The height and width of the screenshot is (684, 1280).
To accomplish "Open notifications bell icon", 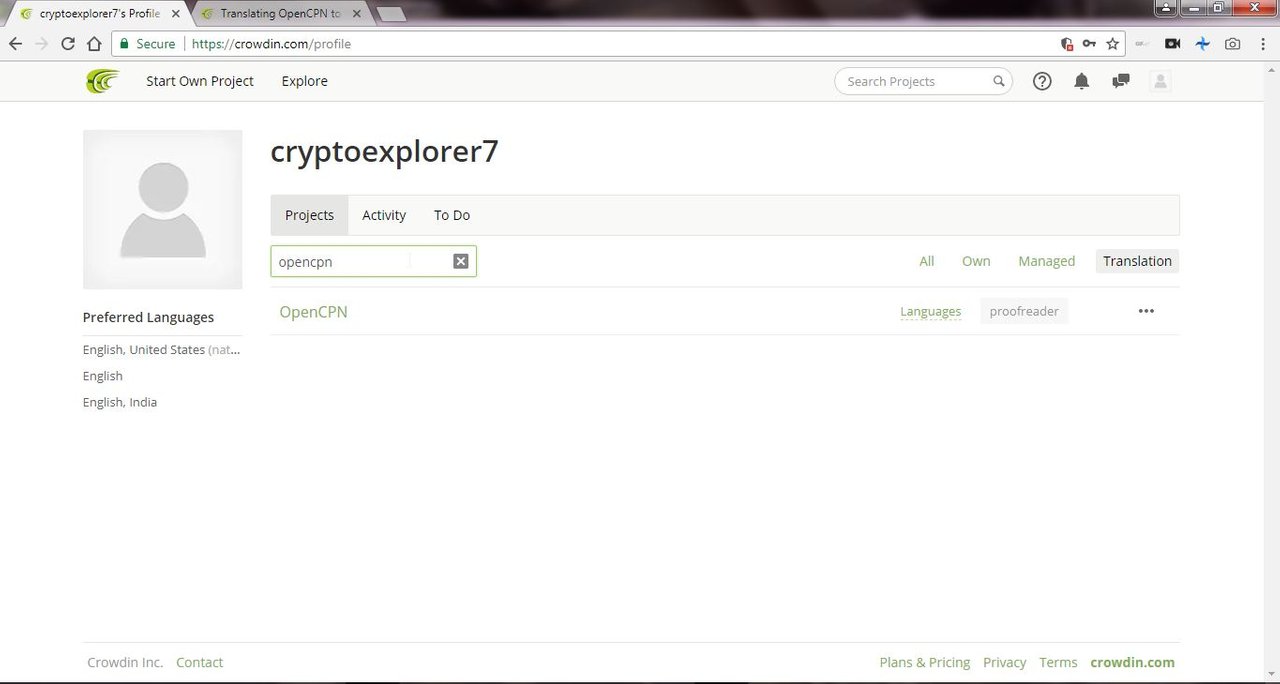I will [x=1081, y=81].
